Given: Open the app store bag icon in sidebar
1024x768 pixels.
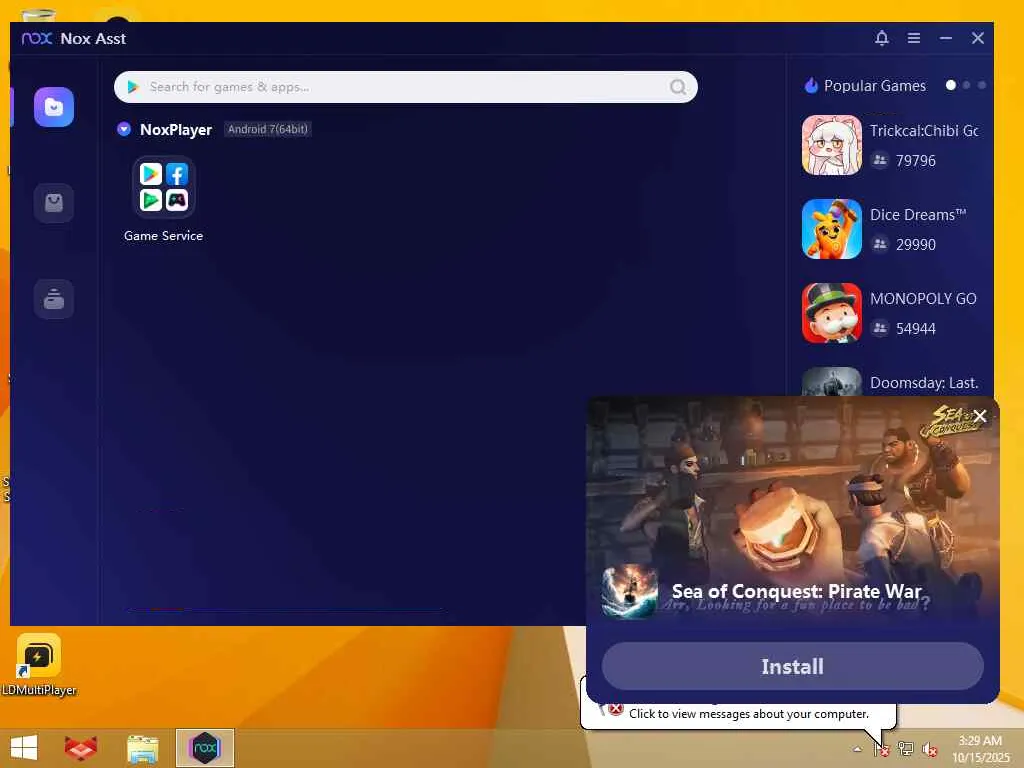Looking at the screenshot, I should point(54,203).
